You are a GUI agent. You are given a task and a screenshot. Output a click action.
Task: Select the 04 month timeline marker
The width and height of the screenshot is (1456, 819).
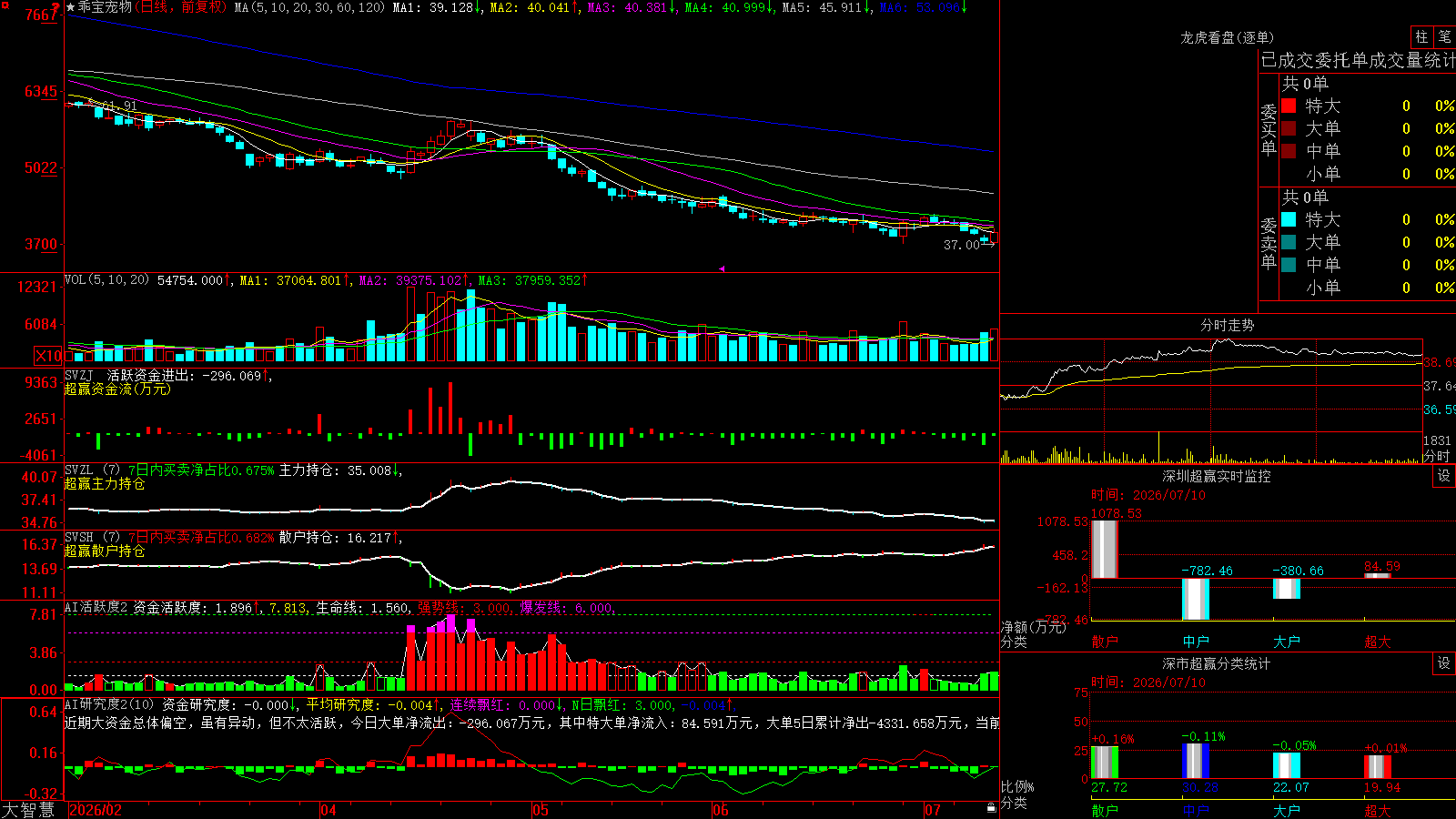click(x=329, y=810)
